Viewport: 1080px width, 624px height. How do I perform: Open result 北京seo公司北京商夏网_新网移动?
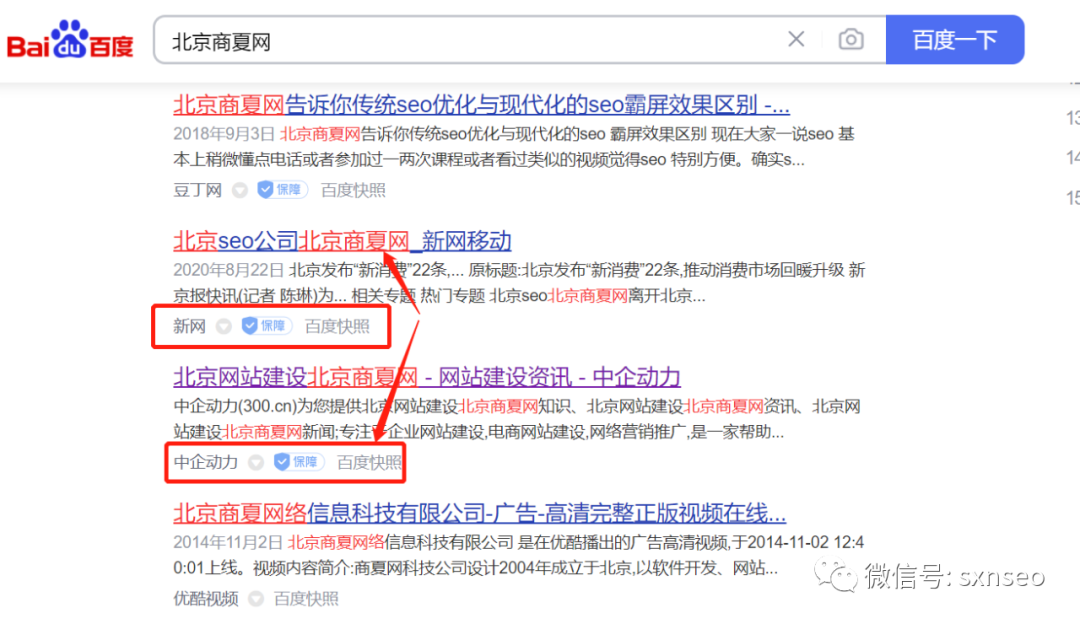click(x=342, y=241)
